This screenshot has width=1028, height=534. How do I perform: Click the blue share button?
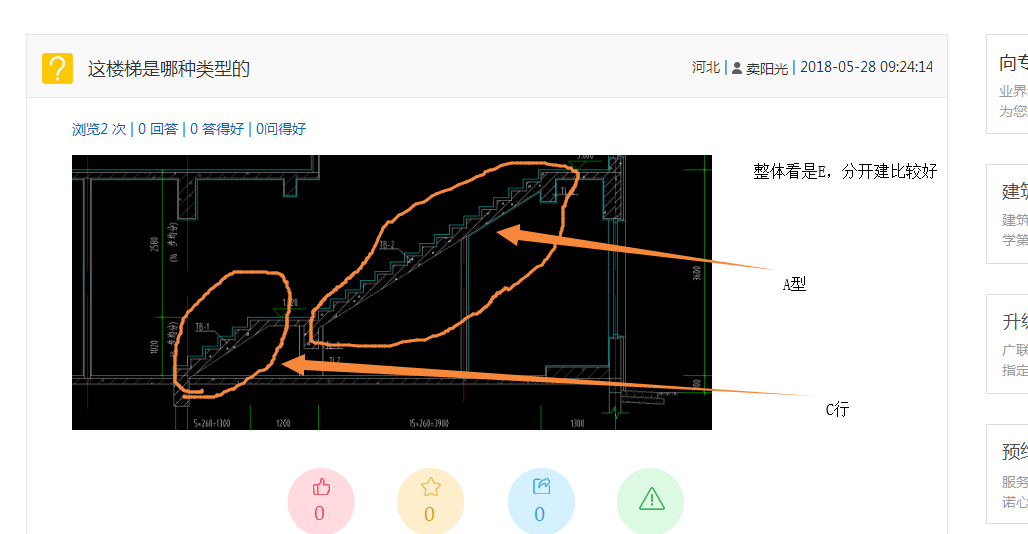(541, 501)
